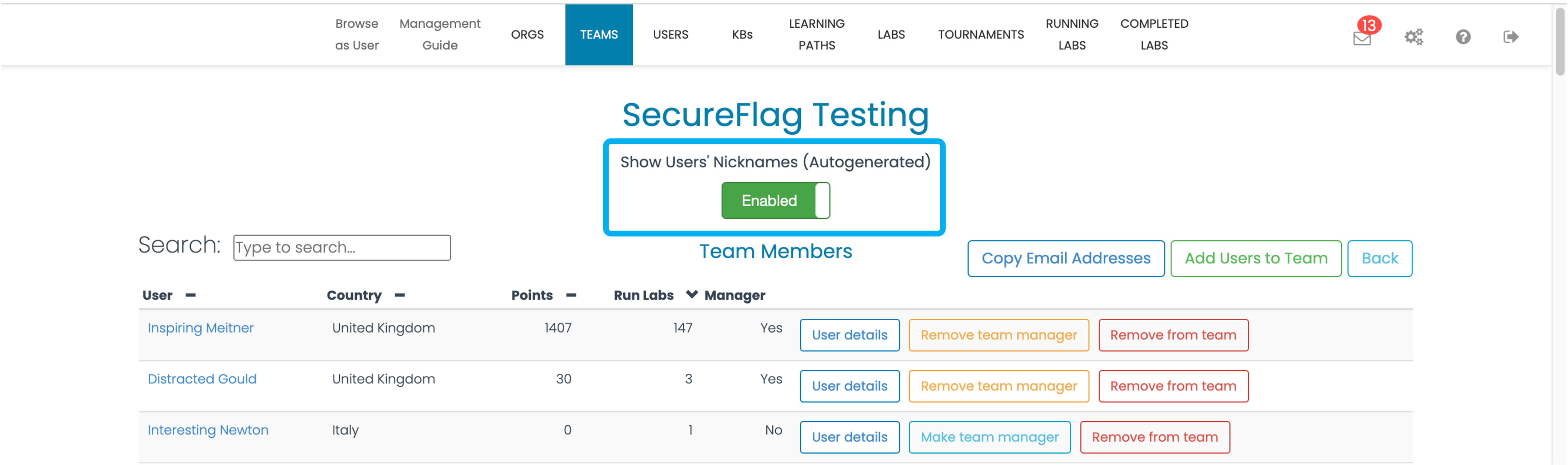
Task: Toggle Run Labs sort chevron
Action: tap(692, 294)
